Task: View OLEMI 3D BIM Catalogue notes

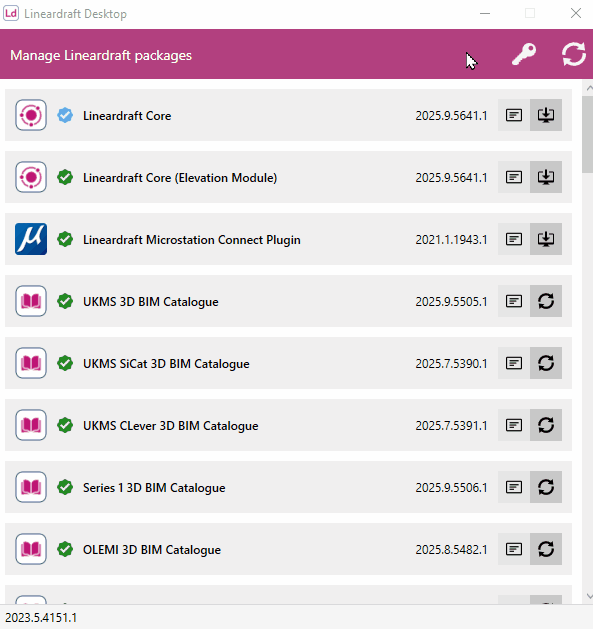Action: [514, 549]
